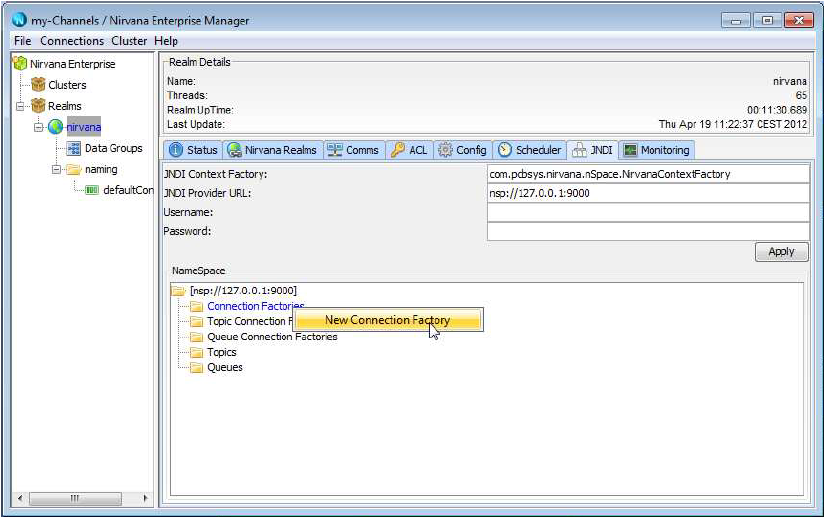Click the nsp://127.0.0.1:9000 root folder icon

pyautogui.click(x=179, y=291)
